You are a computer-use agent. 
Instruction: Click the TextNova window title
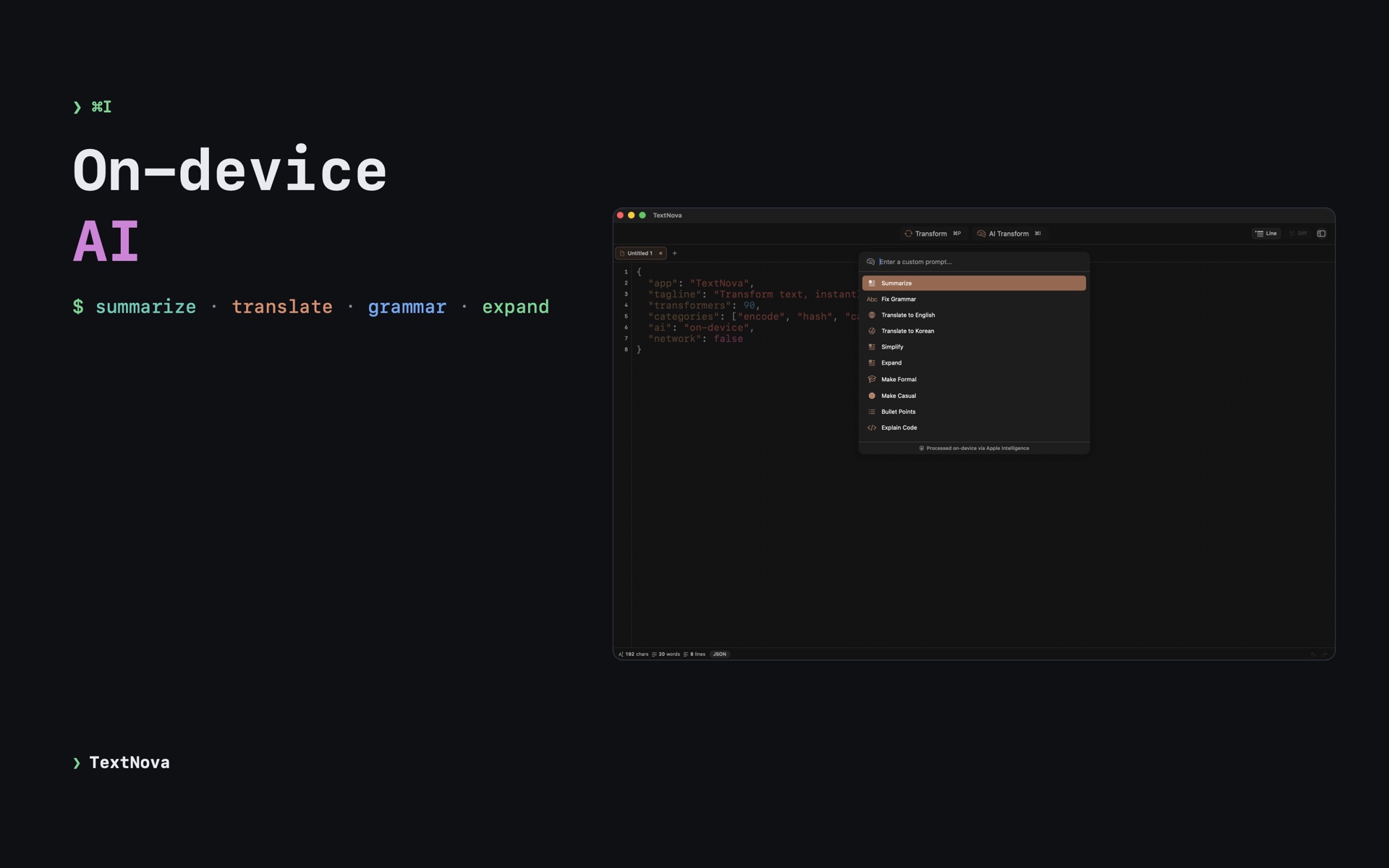[667, 215]
